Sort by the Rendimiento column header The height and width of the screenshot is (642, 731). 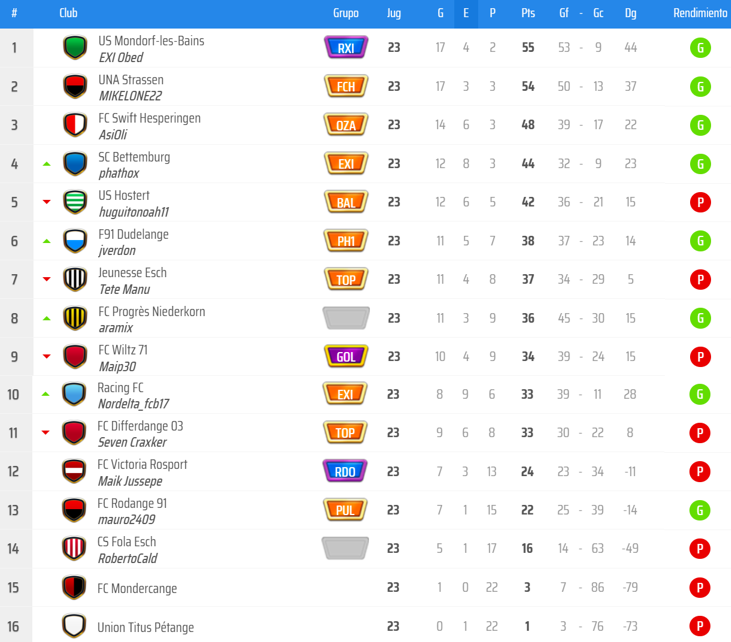700,13
